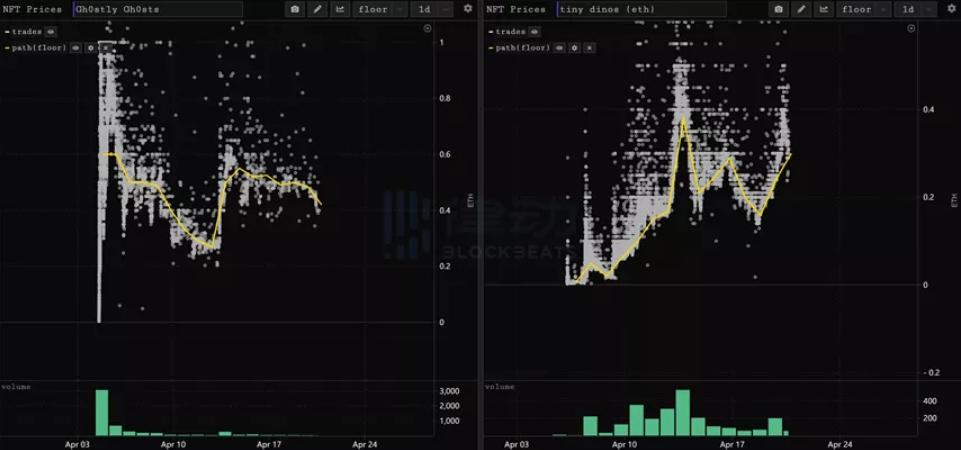Click camera snapshot icon on Gh0stly Gh0sts chart

295,9
